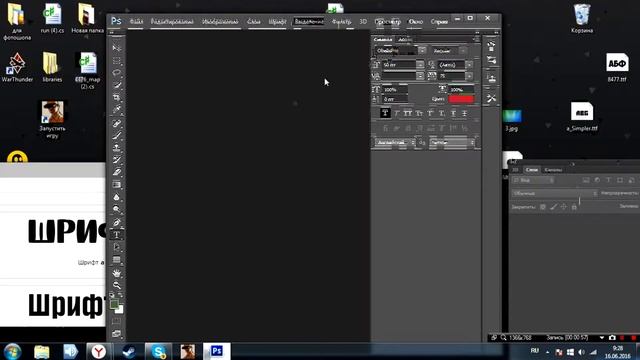Viewport: 640px width, 360px height.
Task: Open the font size dropdown arrow
Action: (420, 64)
